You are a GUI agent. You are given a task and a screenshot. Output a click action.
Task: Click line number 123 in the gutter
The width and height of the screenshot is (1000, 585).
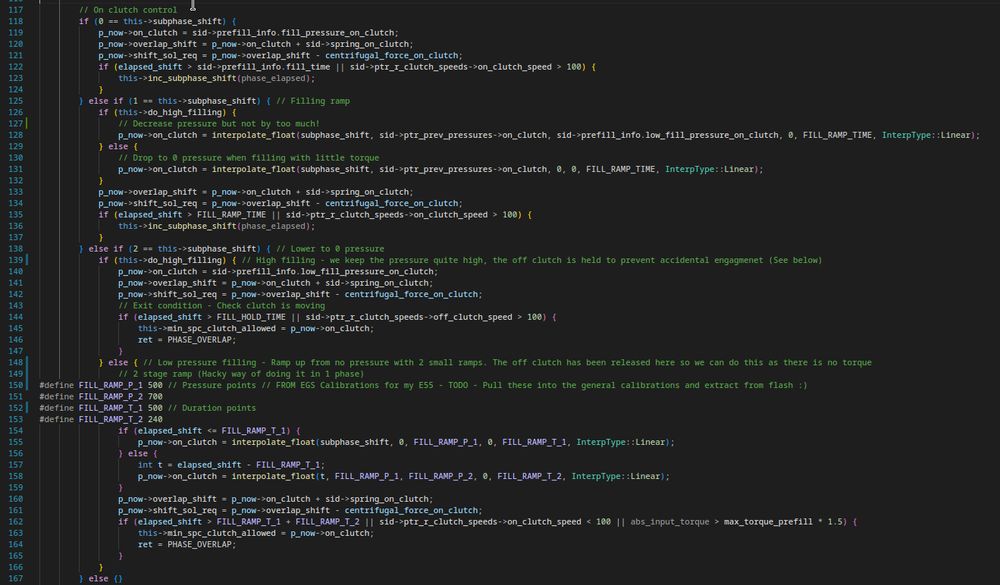click(15, 78)
